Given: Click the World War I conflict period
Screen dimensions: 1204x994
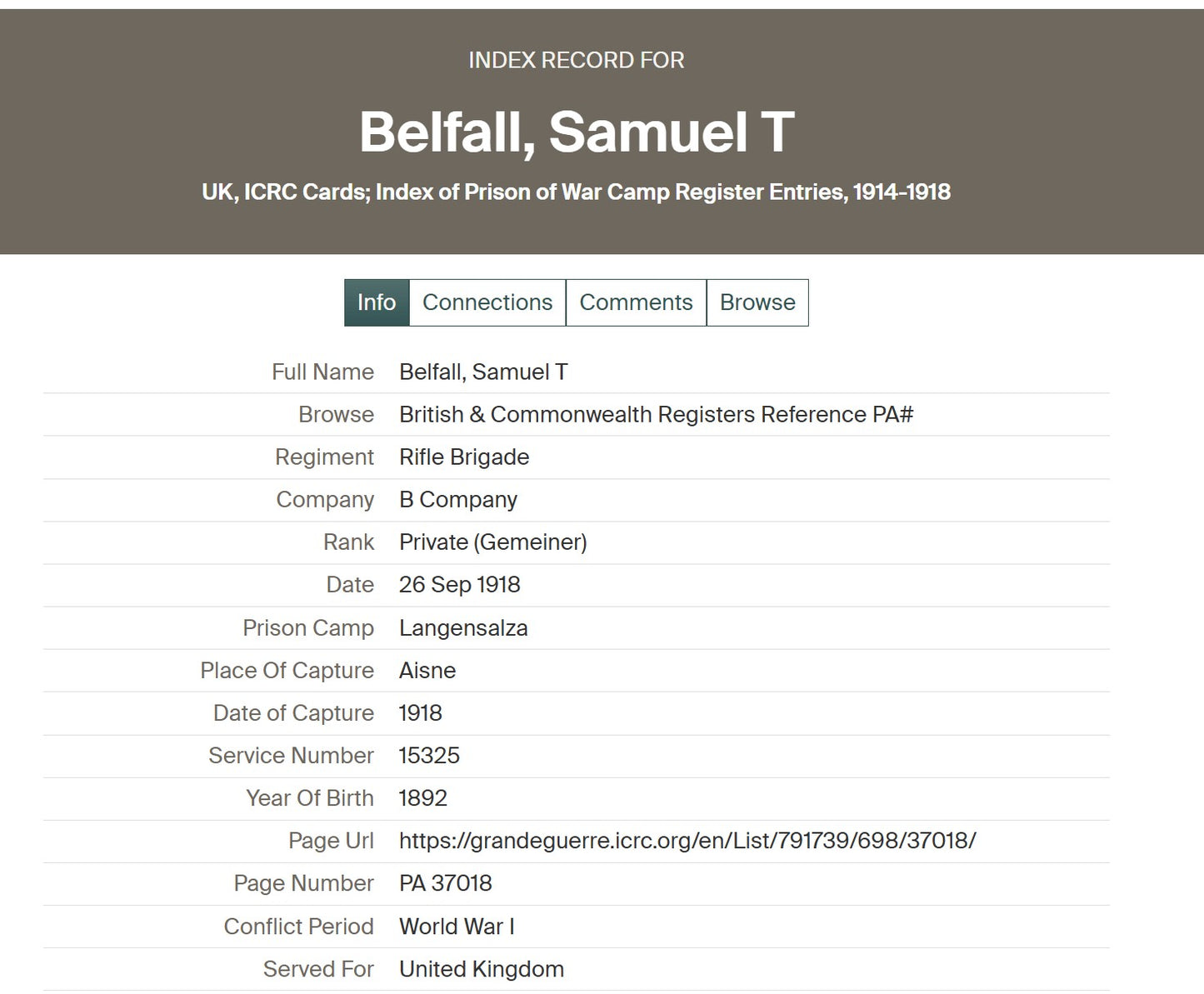Looking at the screenshot, I should [x=457, y=927].
